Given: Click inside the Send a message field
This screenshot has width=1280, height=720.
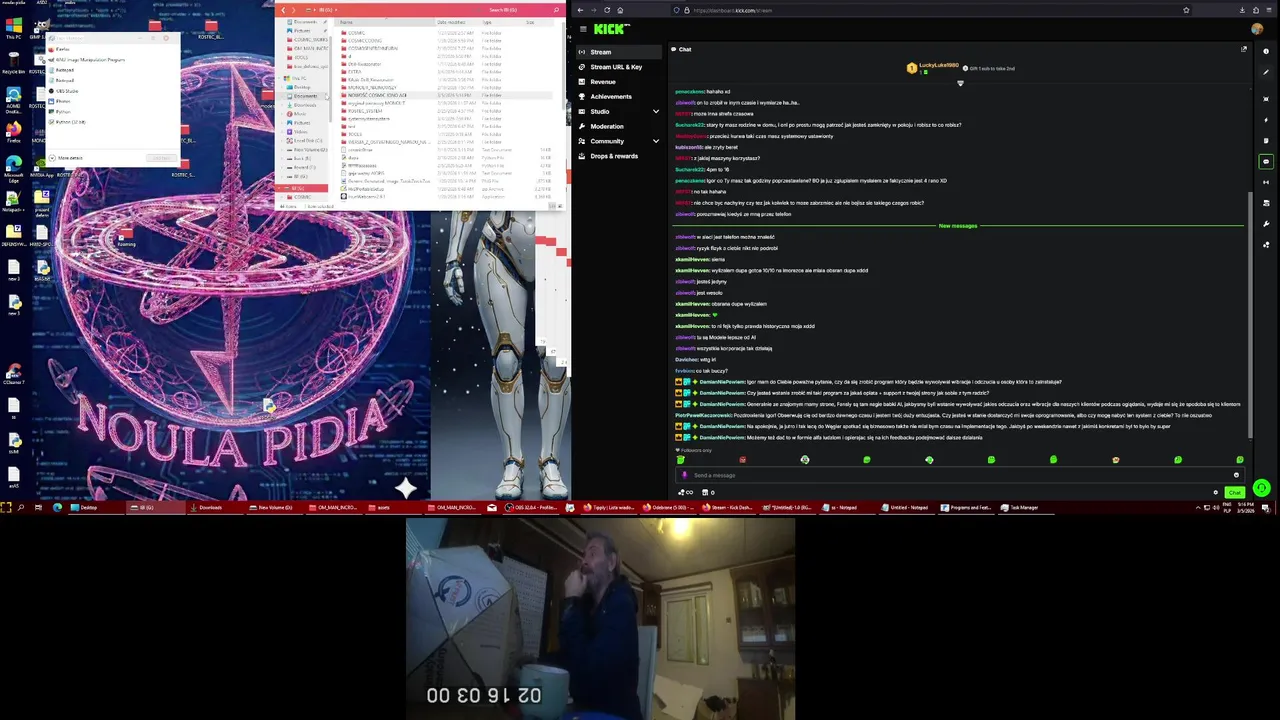Looking at the screenshot, I should (x=960, y=475).
